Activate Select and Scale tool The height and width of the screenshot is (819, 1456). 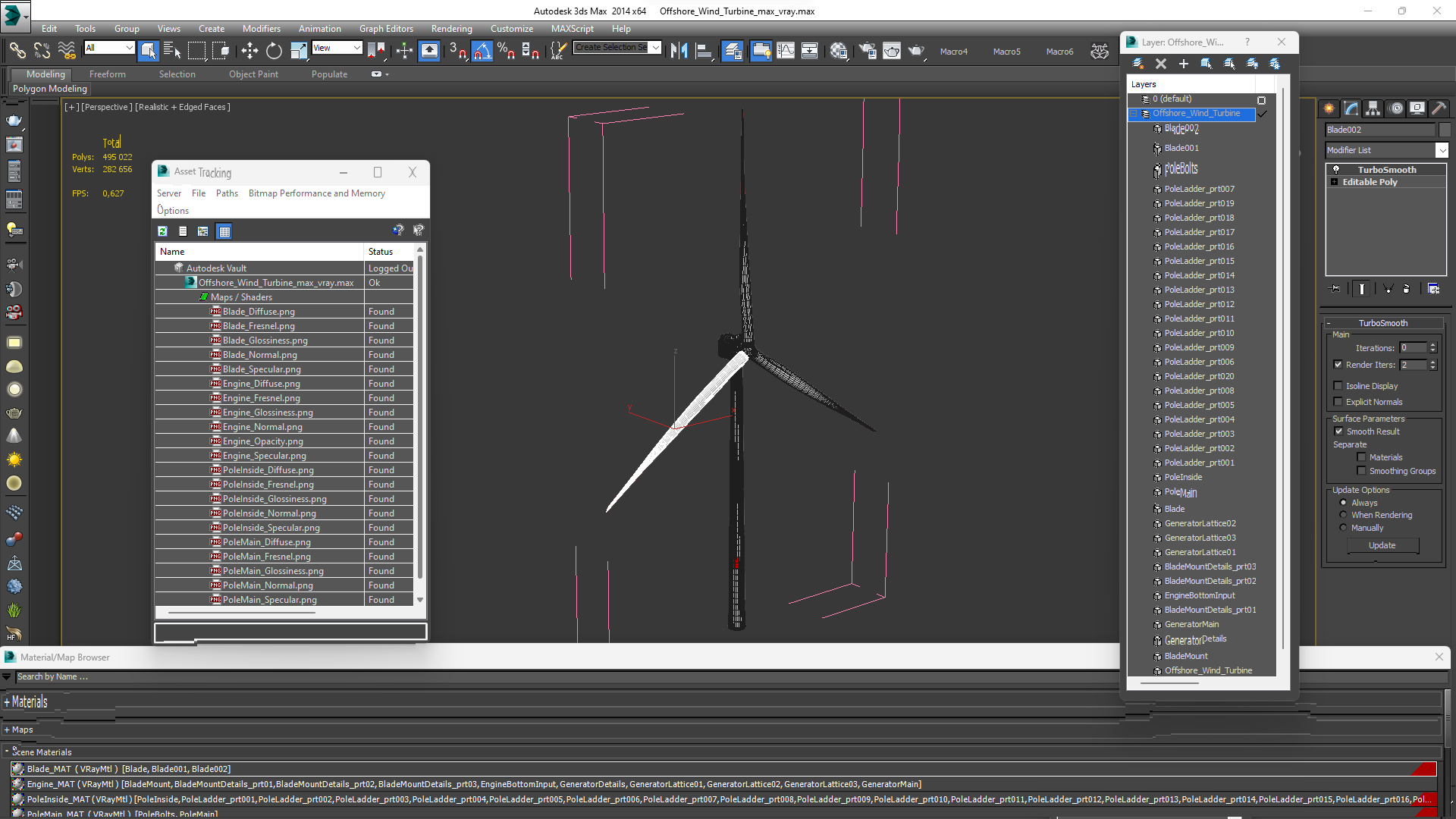[x=299, y=51]
